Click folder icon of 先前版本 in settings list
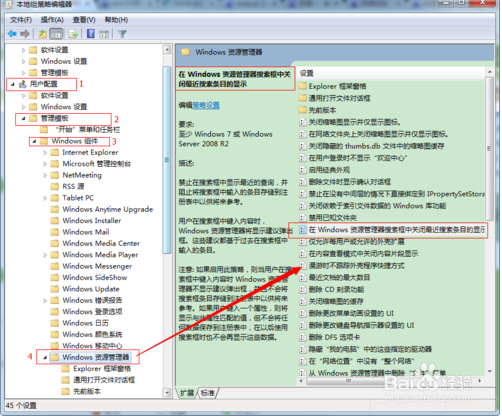The height and width of the screenshot is (416, 502). (303, 110)
